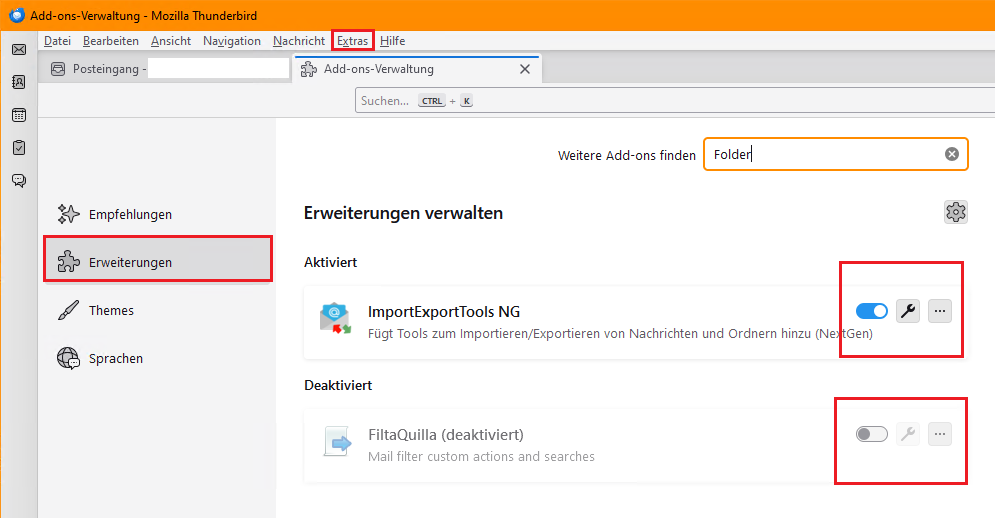Open the Themes category

pos(158,310)
